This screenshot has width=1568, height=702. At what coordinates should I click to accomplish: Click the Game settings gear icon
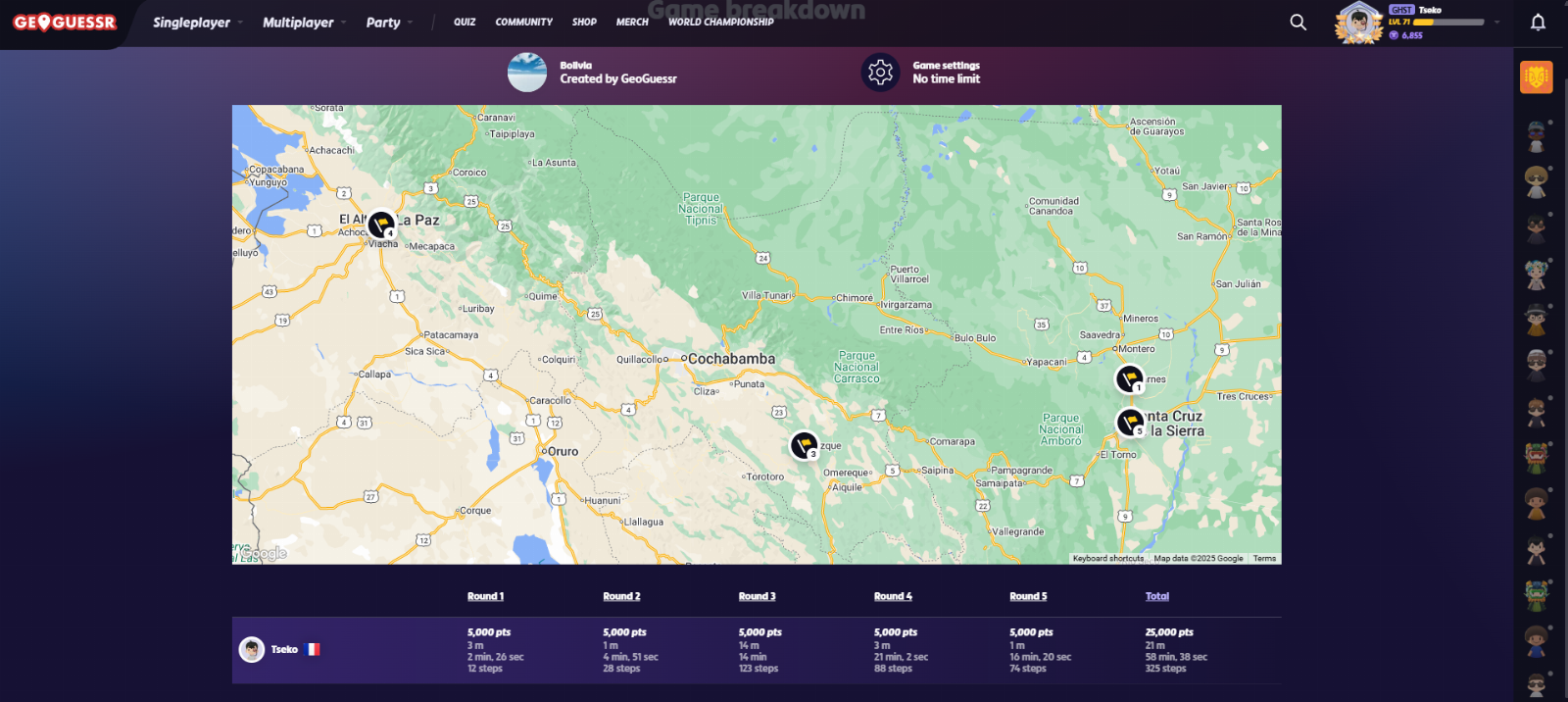[x=880, y=73]
